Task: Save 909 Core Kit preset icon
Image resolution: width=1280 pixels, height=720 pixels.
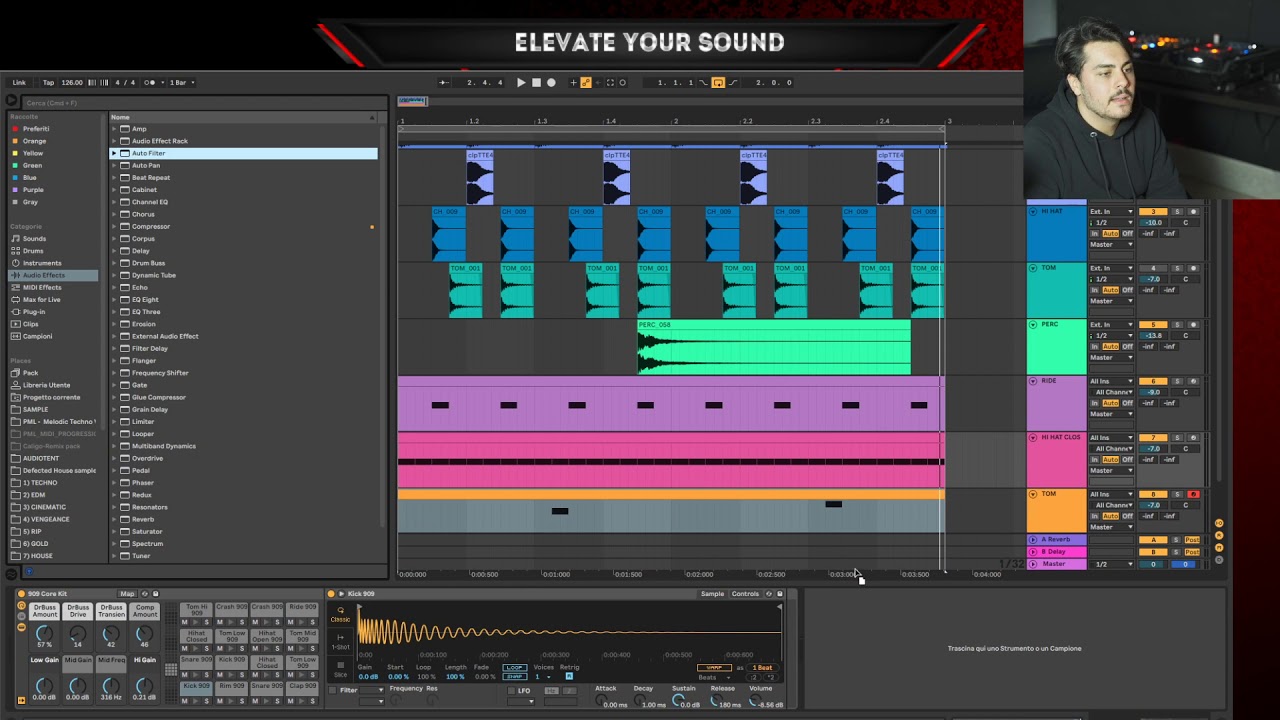Action: [155, 594]
